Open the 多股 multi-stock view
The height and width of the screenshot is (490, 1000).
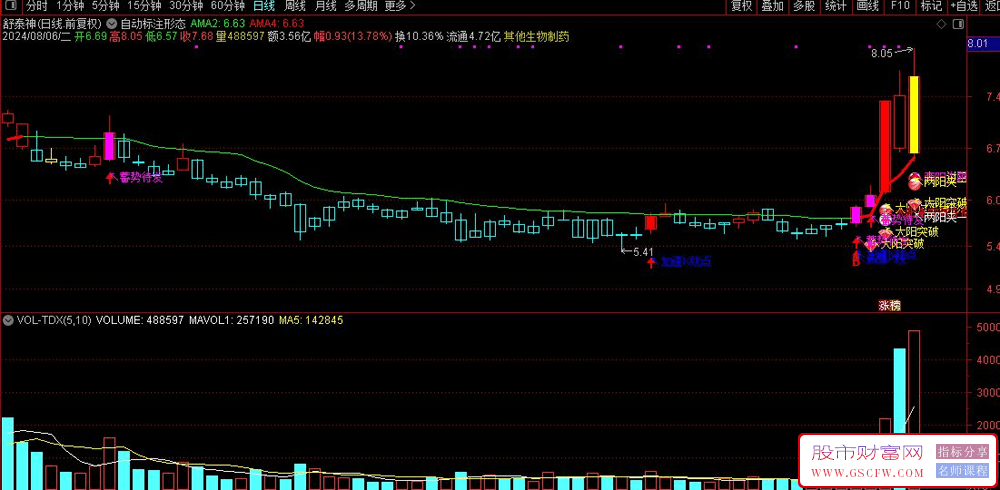pyautogui.click(x=804, y=6)
